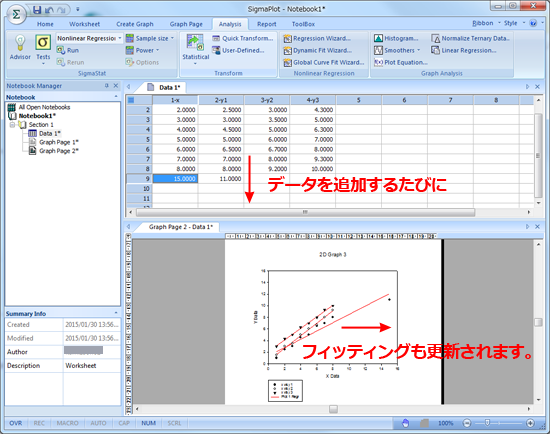Click the Plot Equation icon
Screen dimensions: 550x434
click(378, 62)
